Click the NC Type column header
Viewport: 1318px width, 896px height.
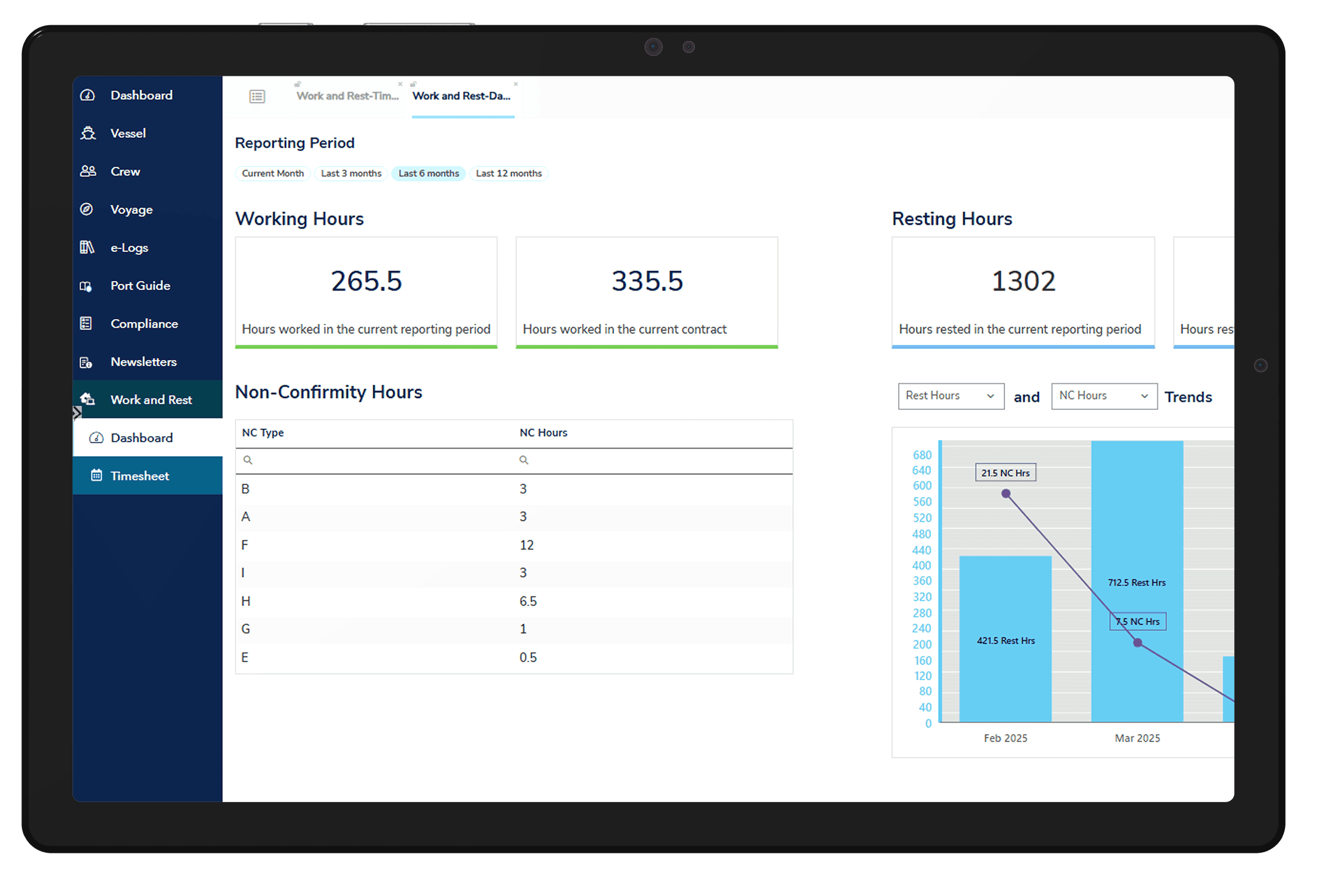(x=263, y=433)
